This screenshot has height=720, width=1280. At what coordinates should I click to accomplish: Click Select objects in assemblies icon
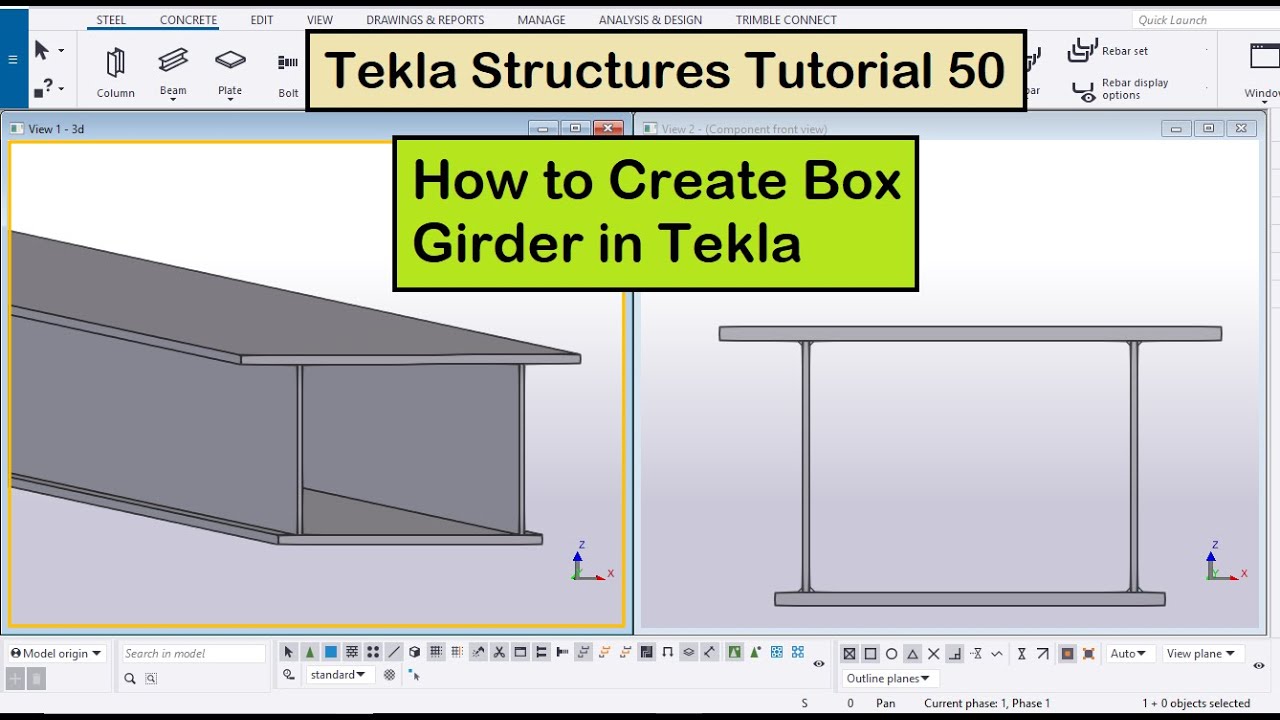[x=798, y=652]
